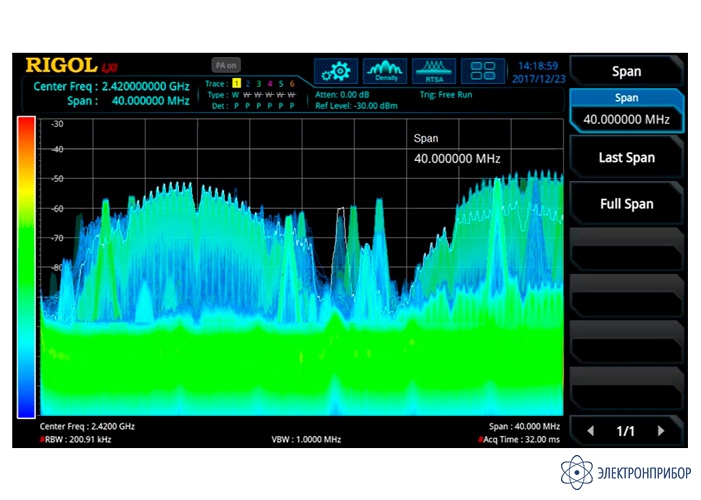Switch to RTSA mode icon

(x=434, y=71)
